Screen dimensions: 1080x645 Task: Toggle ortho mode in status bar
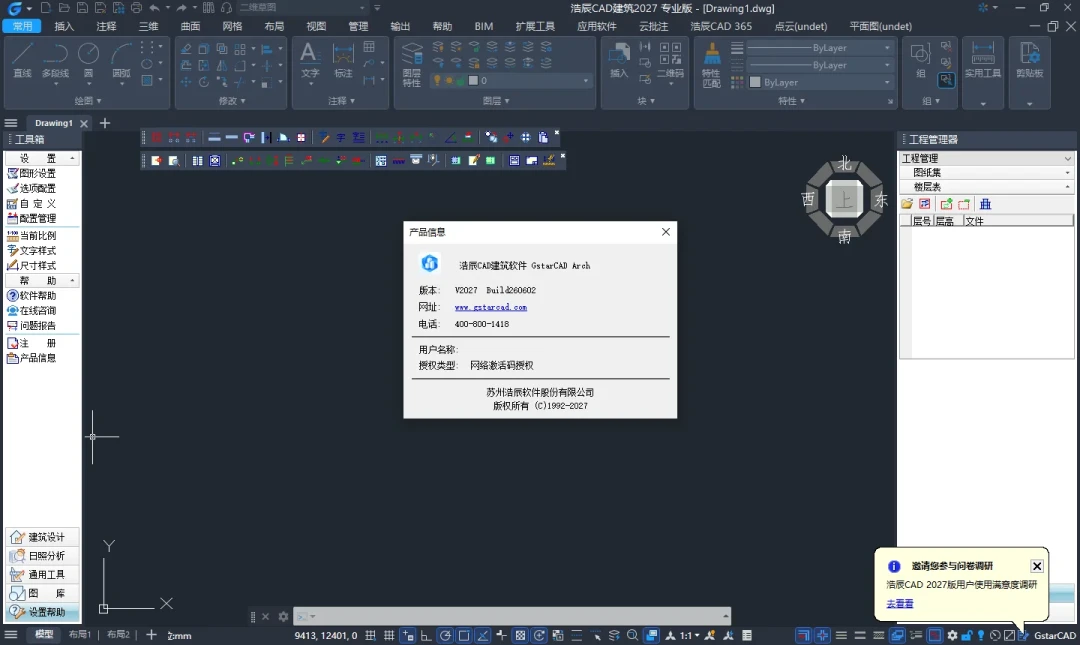426,635
